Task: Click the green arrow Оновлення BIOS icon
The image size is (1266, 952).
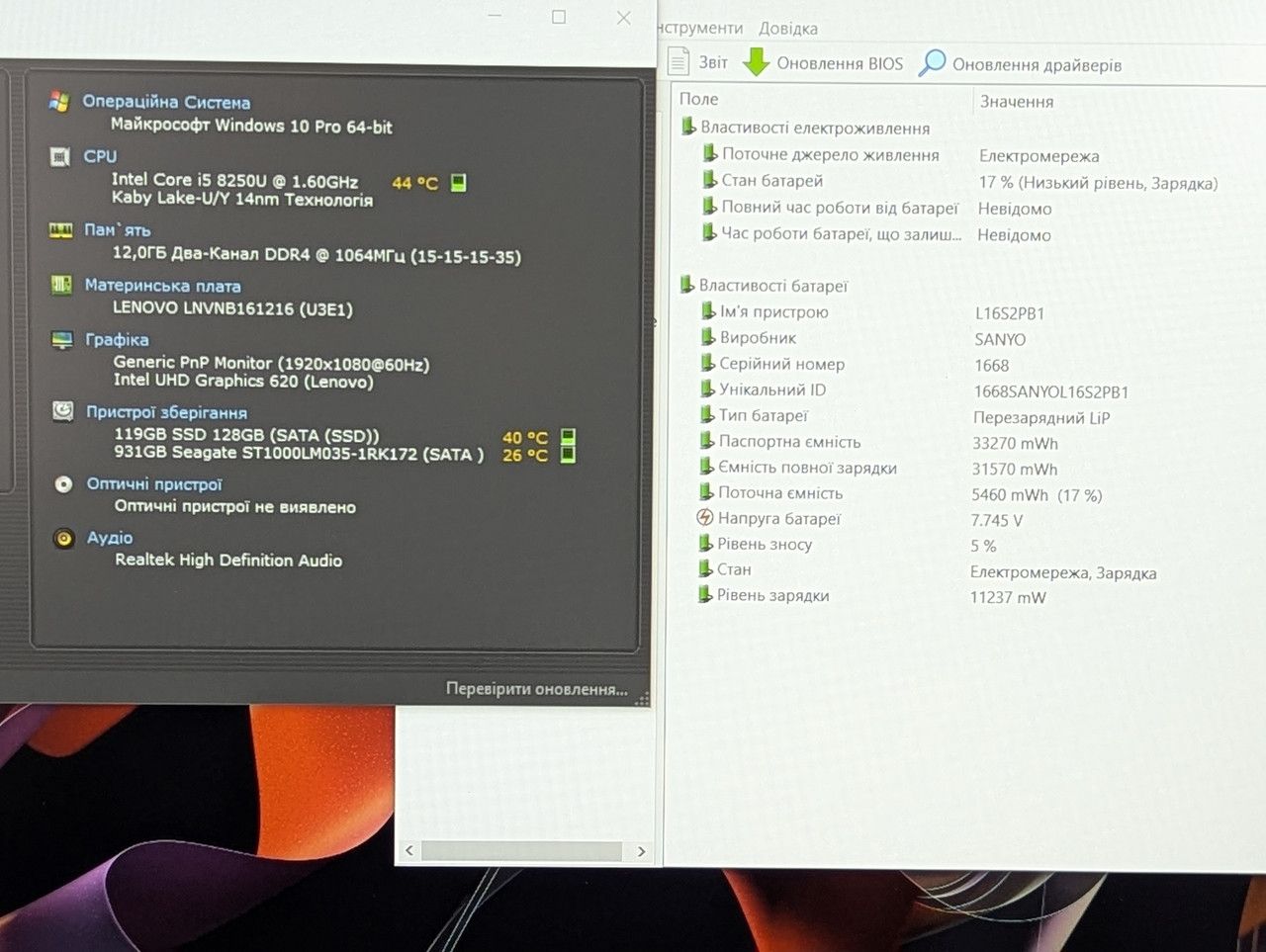Action: (756, 61)
